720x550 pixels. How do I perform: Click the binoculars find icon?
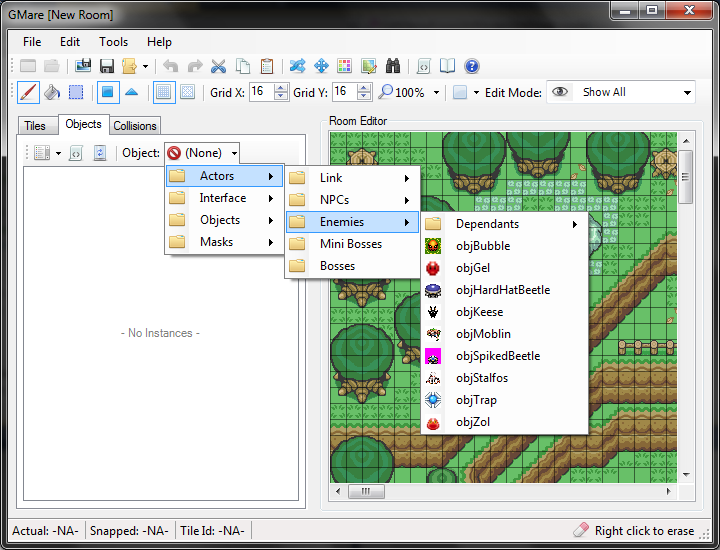[393, 66]
